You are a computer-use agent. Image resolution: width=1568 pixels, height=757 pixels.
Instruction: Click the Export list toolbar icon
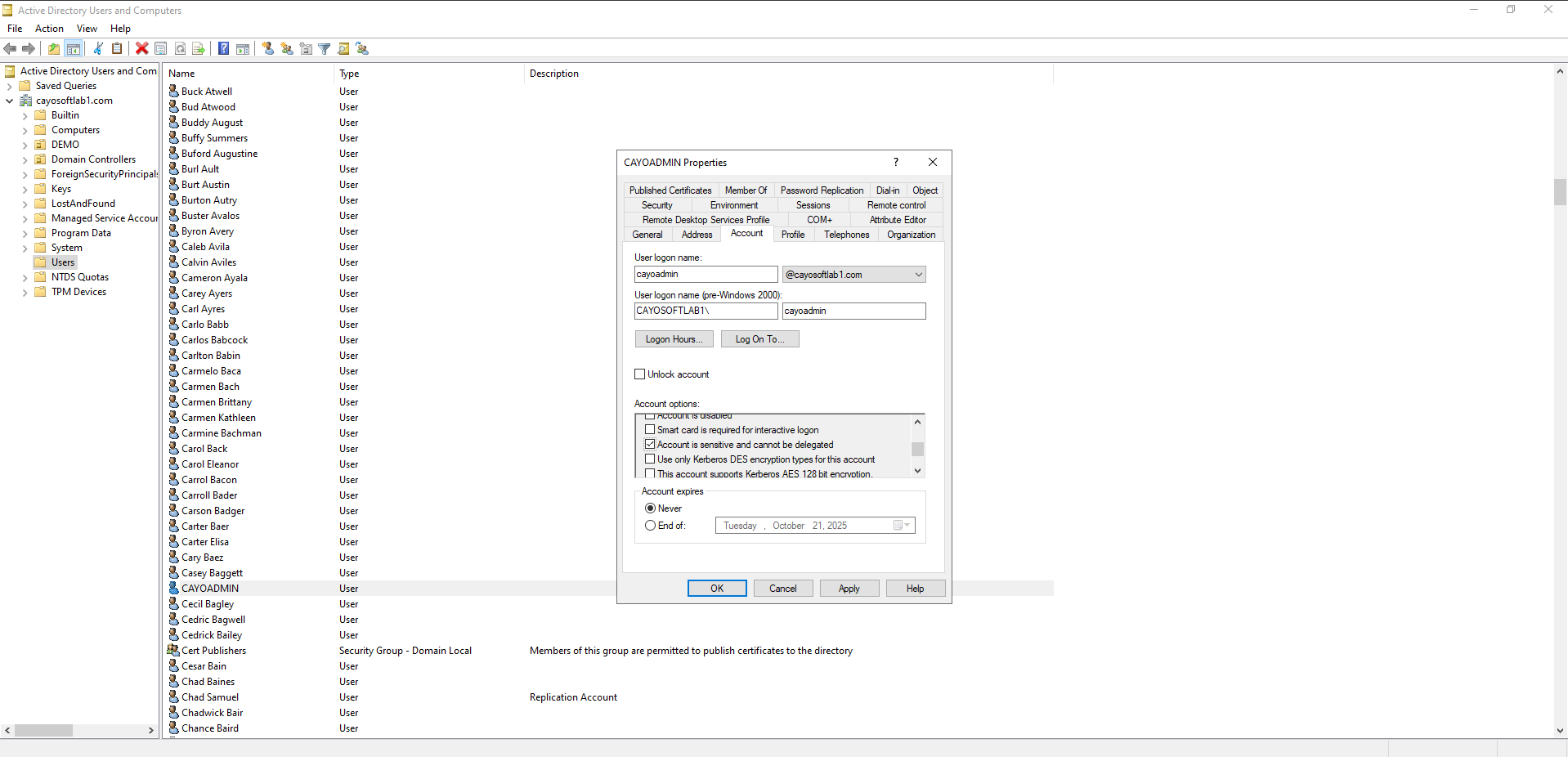(x=199, y=49)
